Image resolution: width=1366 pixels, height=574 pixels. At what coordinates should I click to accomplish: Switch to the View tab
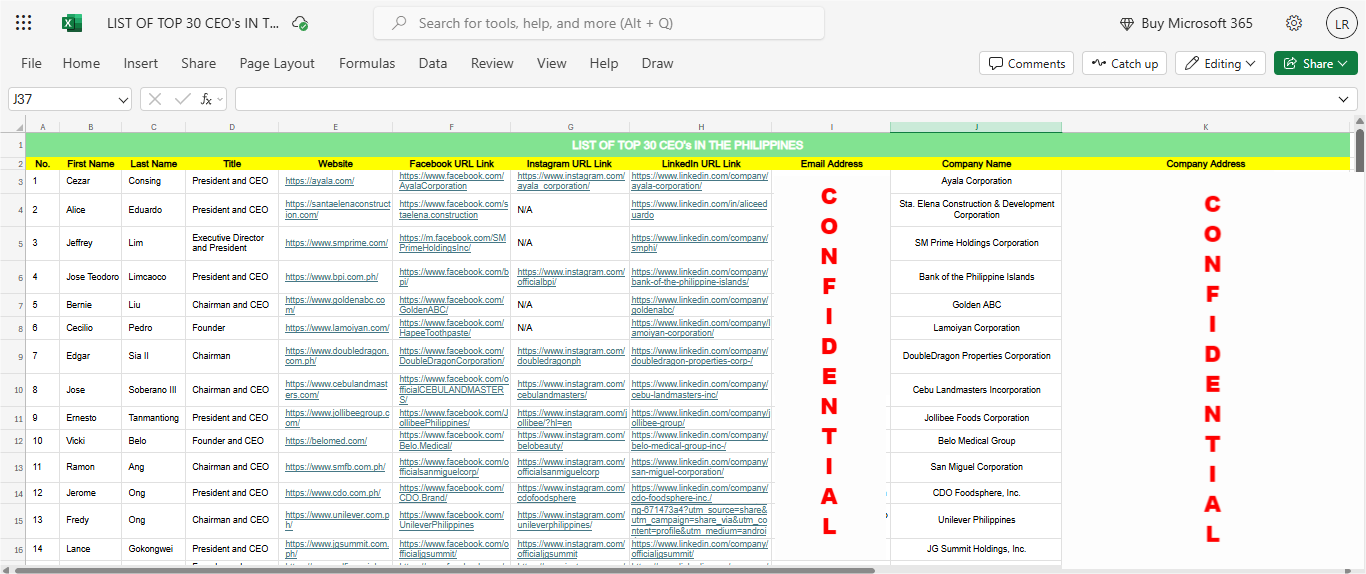(x=551, y=63)
